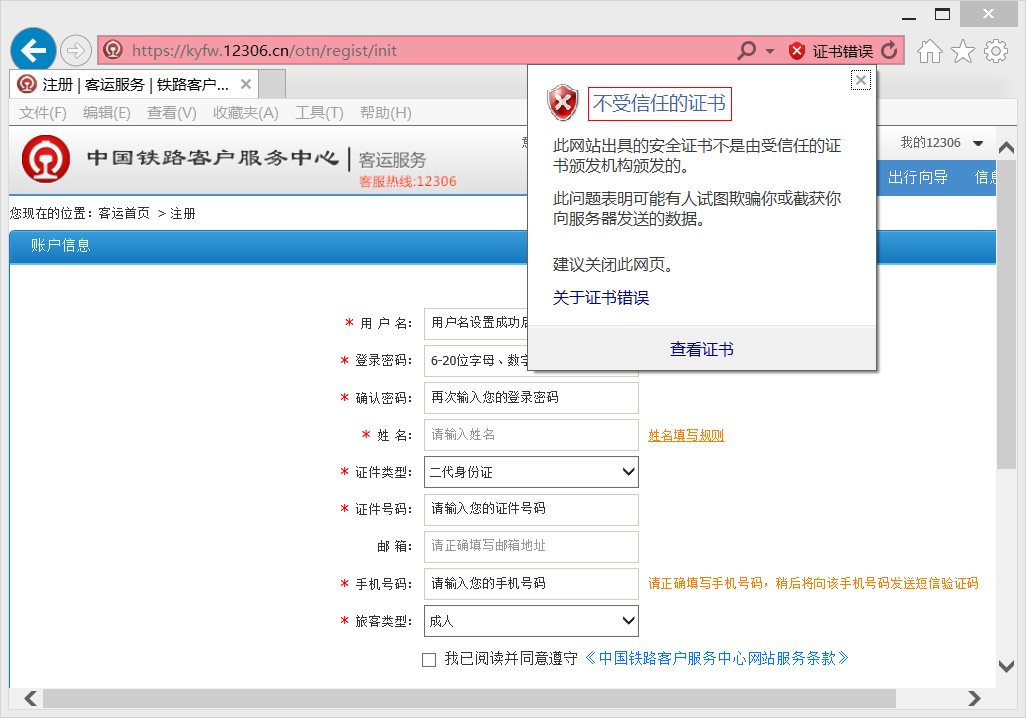Click the 账户信息 section header
The width and height of the screenshot is (1026, 718).
(60, 245)
